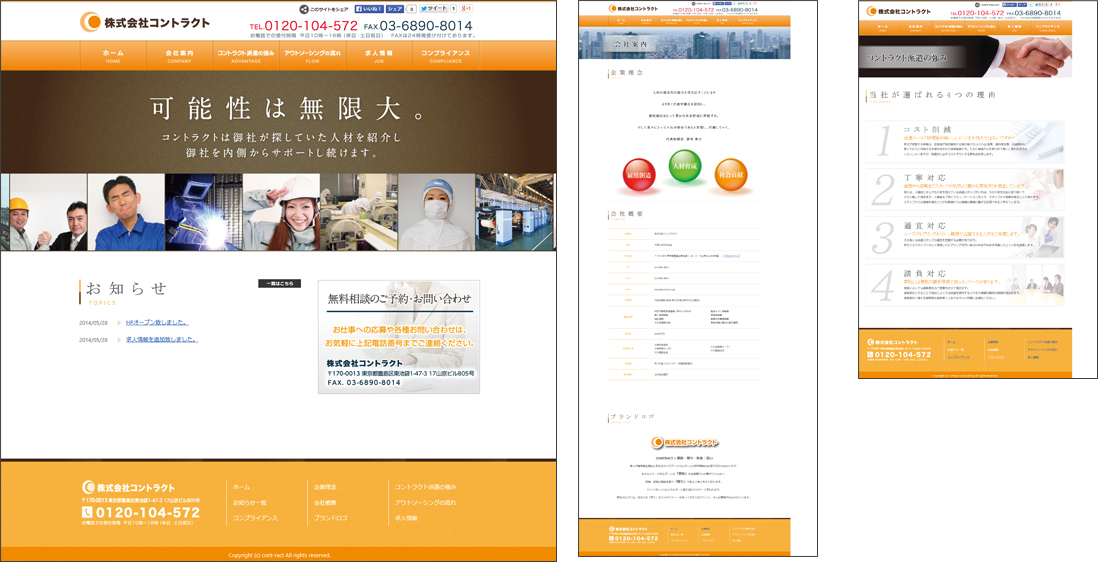Viewport: 1113px width, 576px height.
Task: Click the 無料相談のご予約・お問い合わせ banner
Action: [x=399, y=337]
